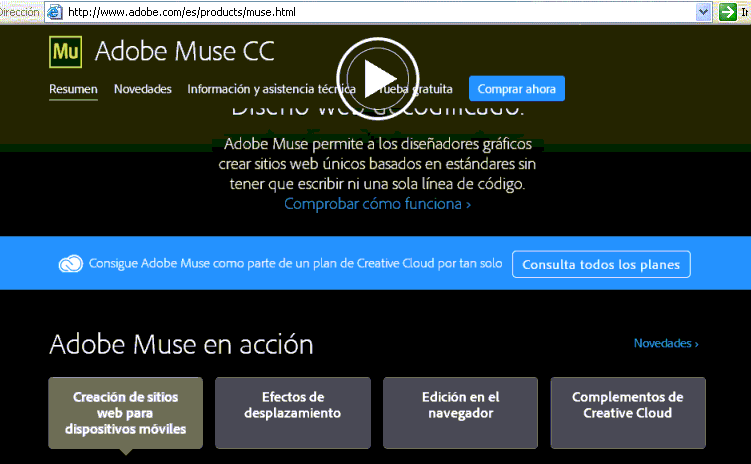Viewport: 751px width, 464px height.
Task: Select the Edición en el navegador card
Action: pyautogui.click(x=460, y=413)
